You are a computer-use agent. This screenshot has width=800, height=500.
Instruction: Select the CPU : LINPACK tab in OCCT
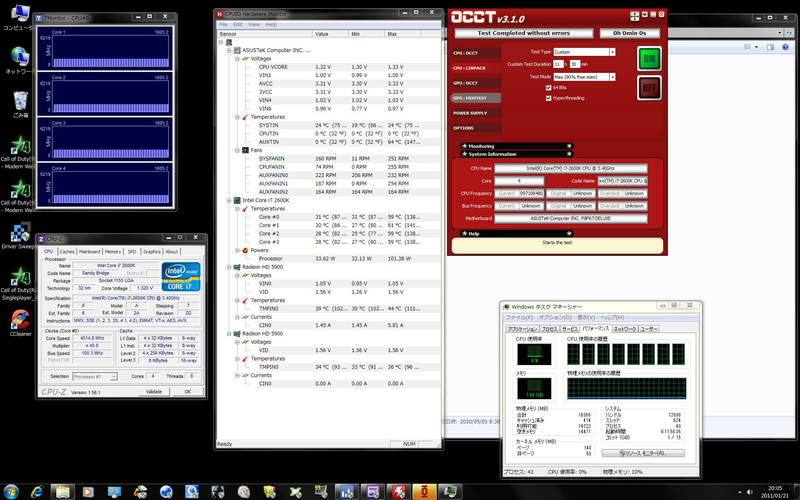pyautogui.click(x=476, y=68)
